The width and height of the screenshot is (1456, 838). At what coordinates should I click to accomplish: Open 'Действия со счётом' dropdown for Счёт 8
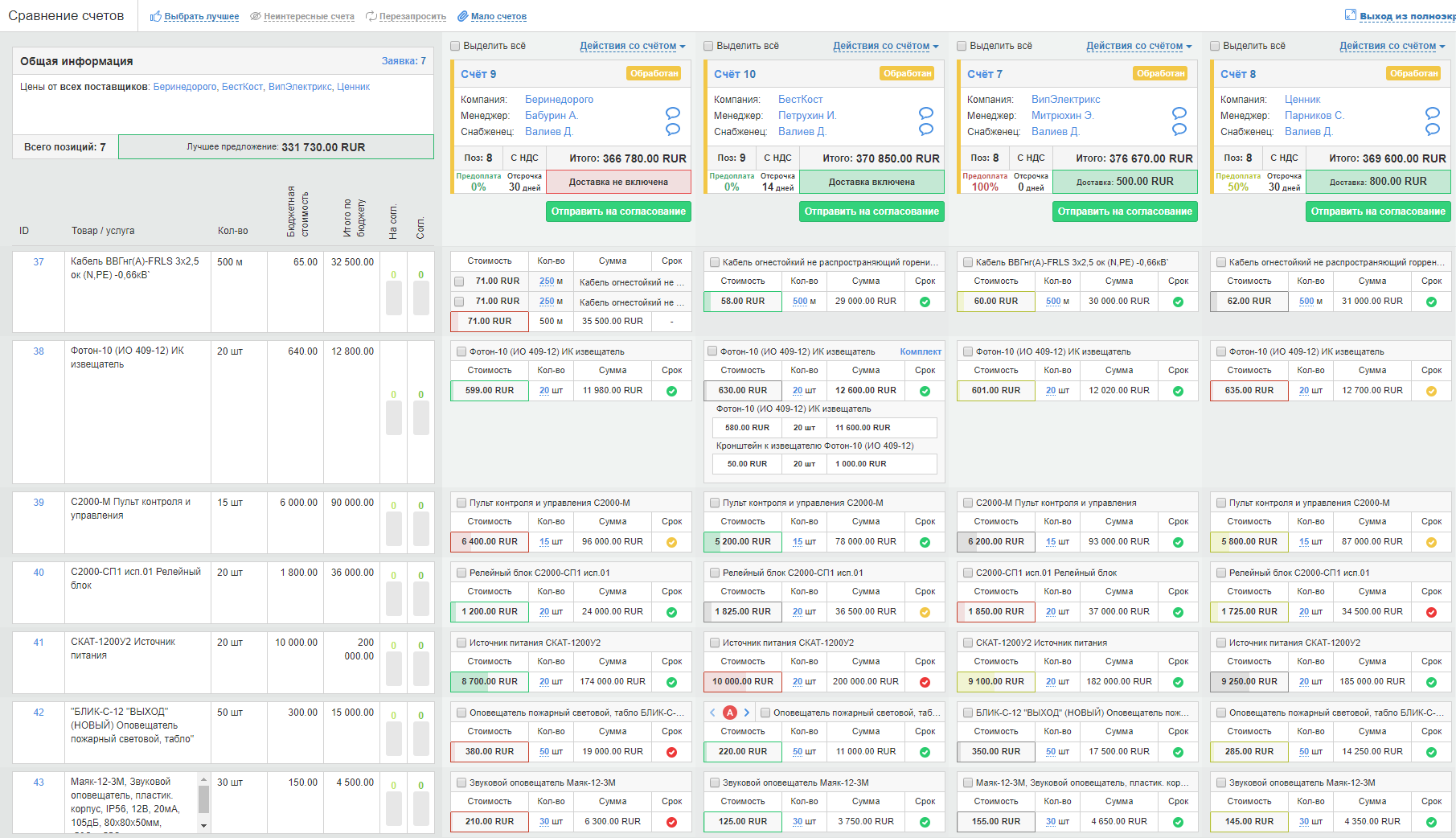point(1392,46)
